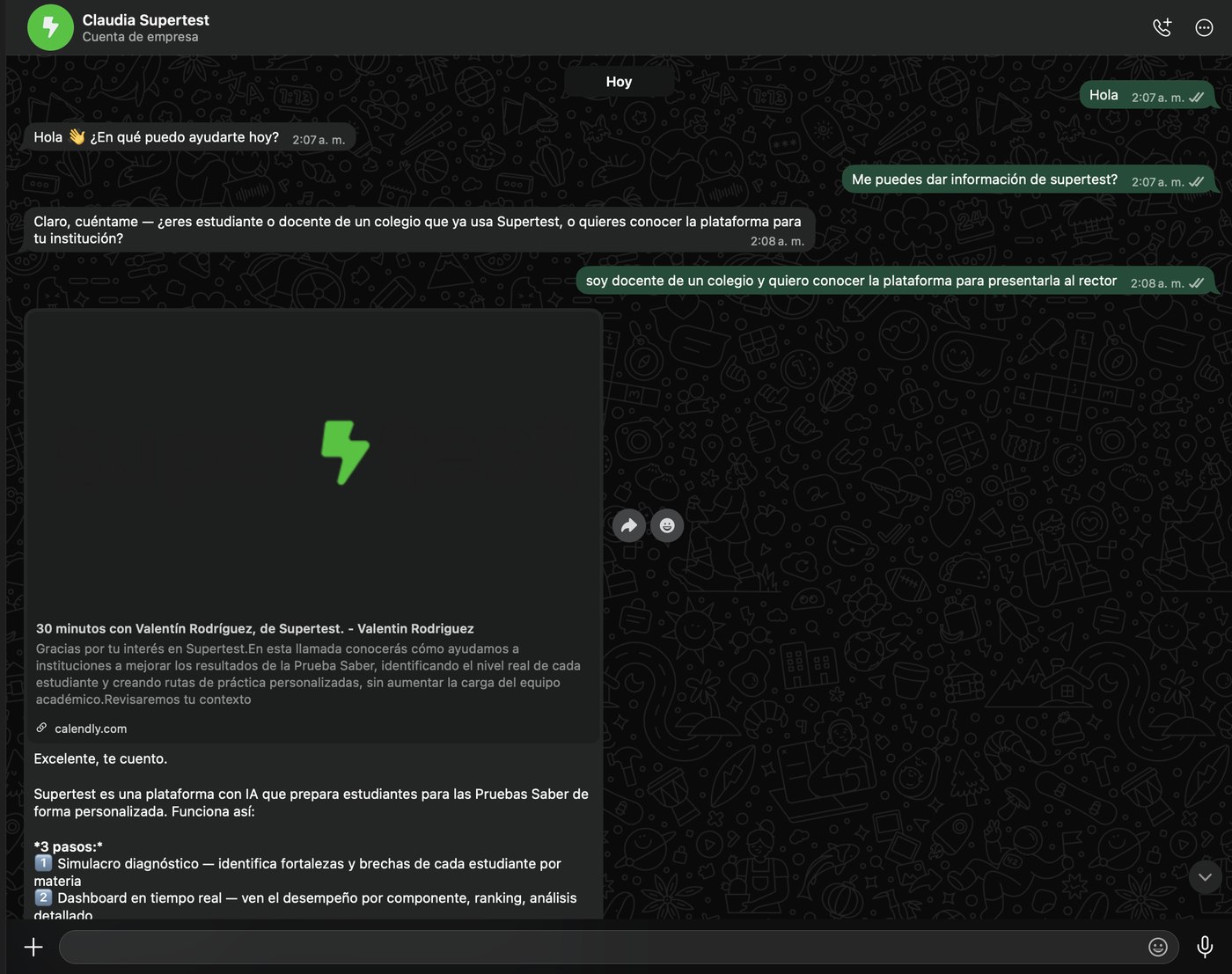
Task: Open Claudia Supertest profile avatar
Action: pos(50,27)
